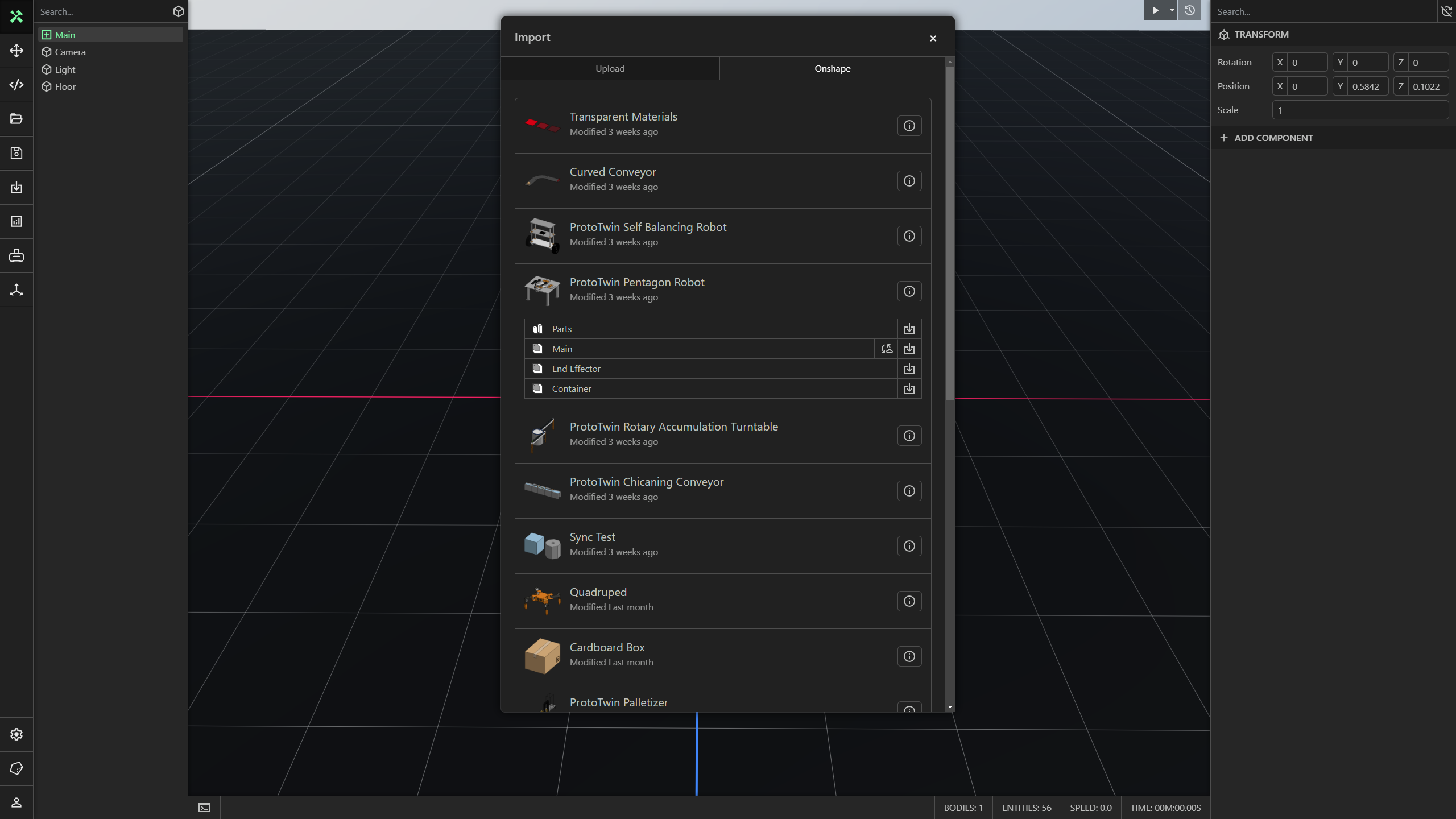Toggle visibility of Main scene object
The image size is (1456, 819).
[47, 34]
